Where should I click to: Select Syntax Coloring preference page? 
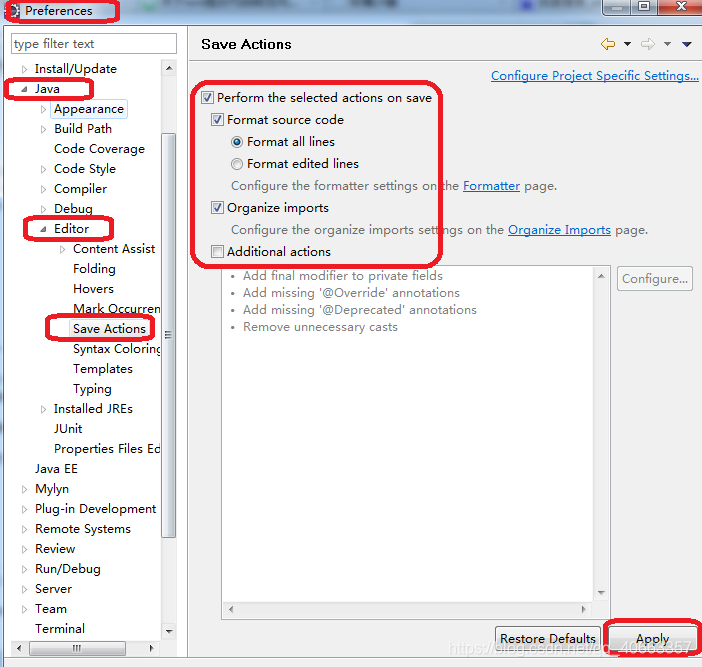click(117, 349)
